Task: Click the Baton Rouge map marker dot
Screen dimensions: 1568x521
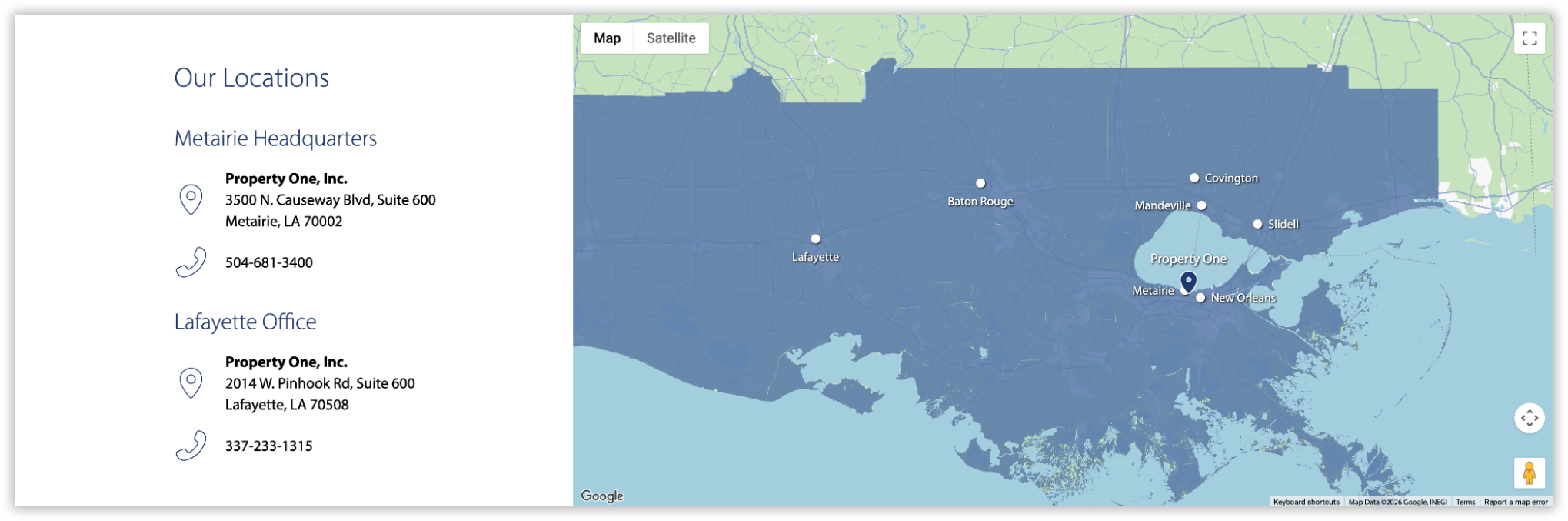Action: (x=980, y=183)
